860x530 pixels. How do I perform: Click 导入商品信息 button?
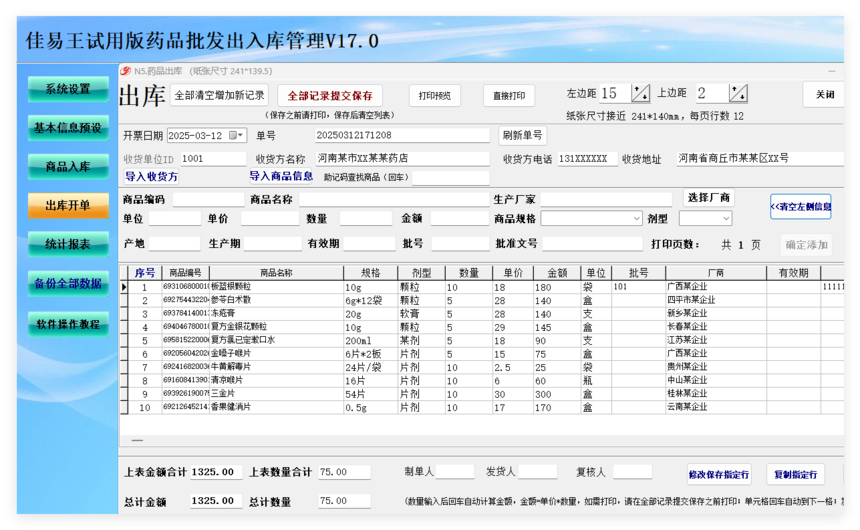[x=281, y=176]
